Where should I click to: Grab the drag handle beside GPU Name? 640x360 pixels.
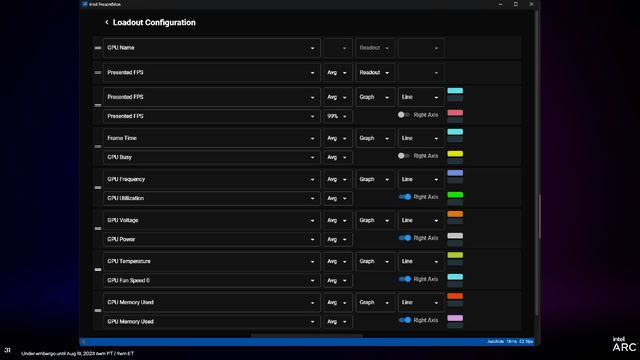point(98,48)
